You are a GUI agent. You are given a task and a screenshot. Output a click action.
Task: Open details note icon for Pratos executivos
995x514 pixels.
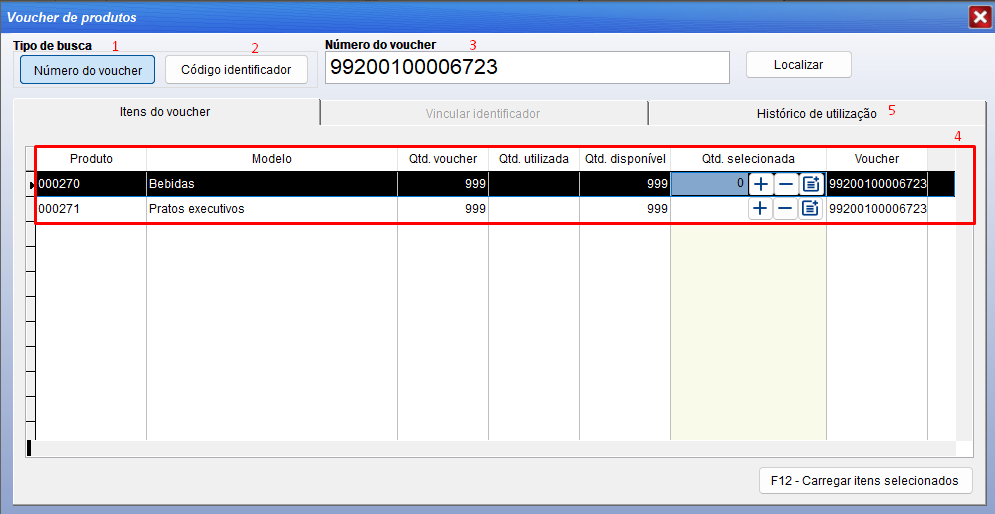coord(811,209)
